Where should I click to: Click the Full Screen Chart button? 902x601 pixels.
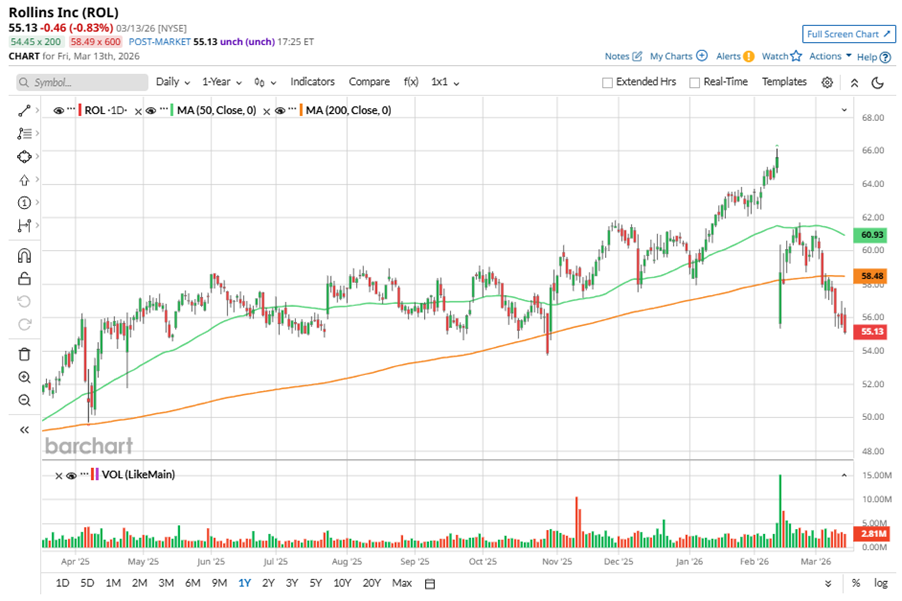point(848,34)
